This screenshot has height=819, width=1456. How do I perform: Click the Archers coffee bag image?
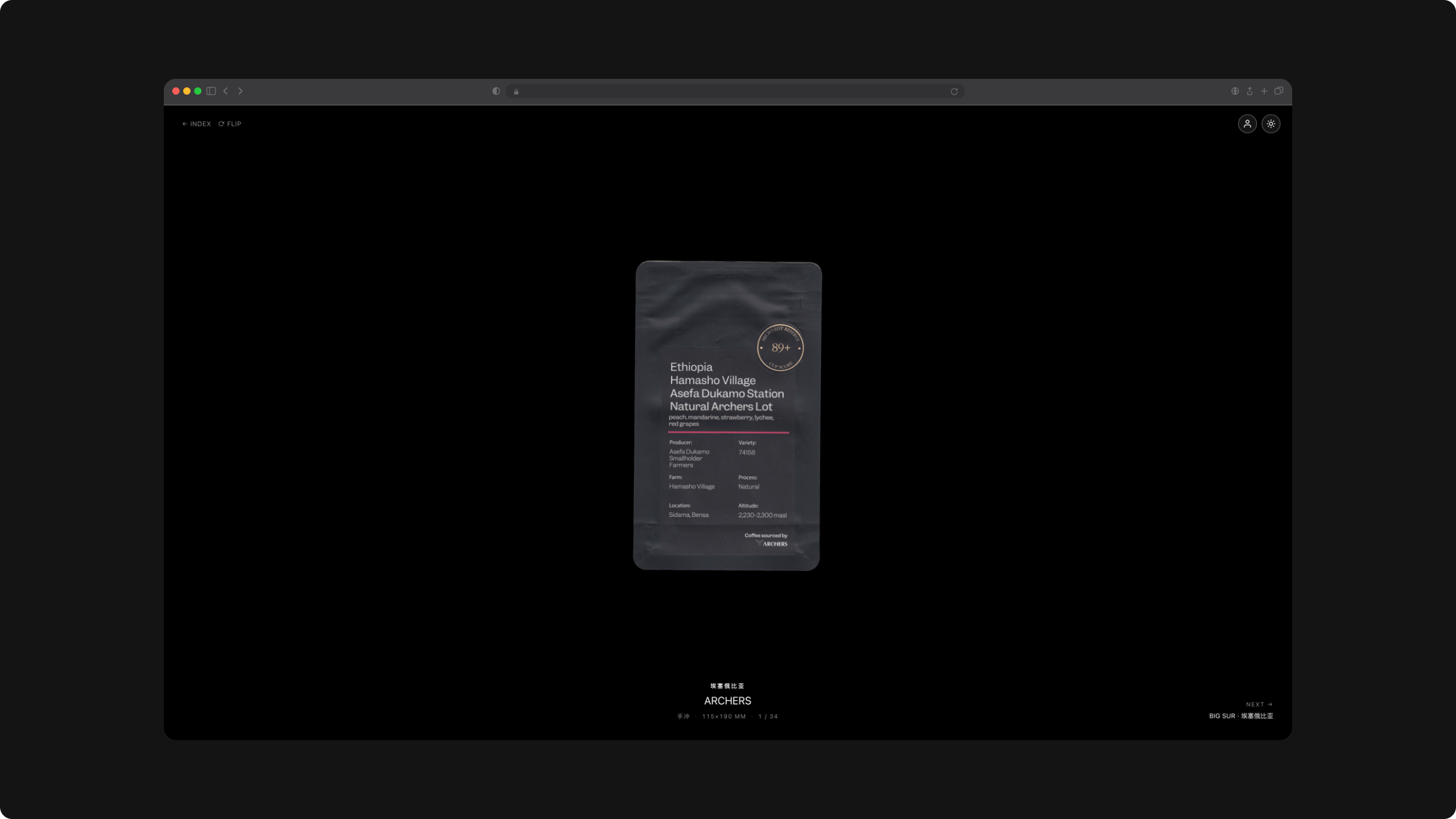(x=727, y=416)
